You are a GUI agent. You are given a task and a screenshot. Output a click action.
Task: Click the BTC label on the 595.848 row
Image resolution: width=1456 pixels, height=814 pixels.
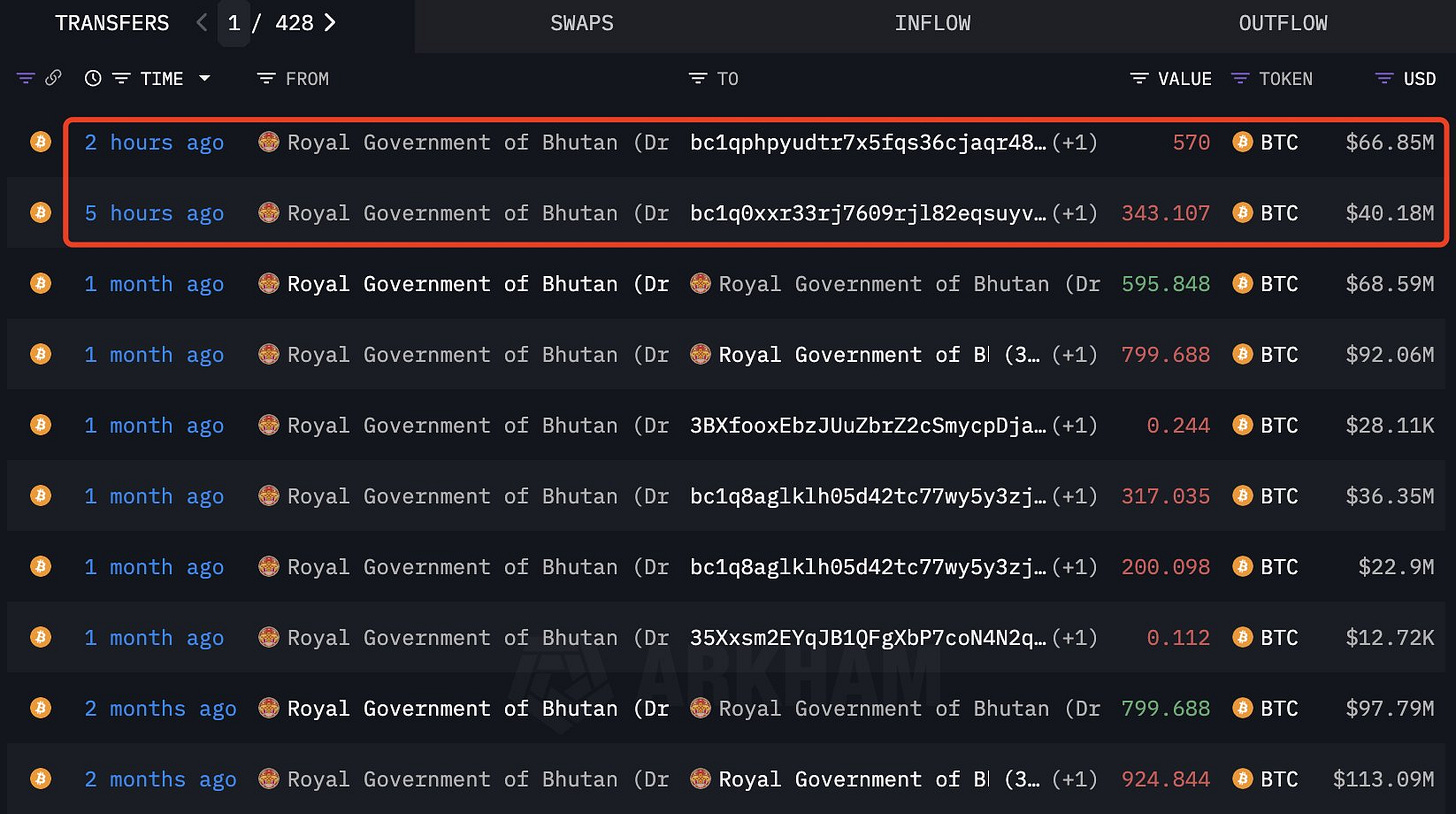(1279, 283)
